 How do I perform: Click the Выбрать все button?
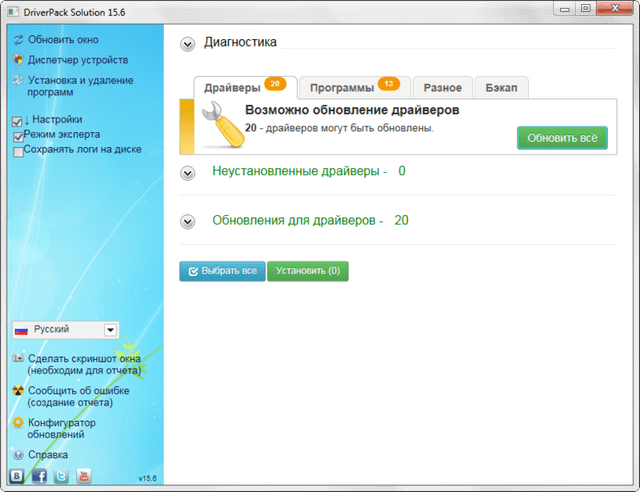(x=222, y=271)
